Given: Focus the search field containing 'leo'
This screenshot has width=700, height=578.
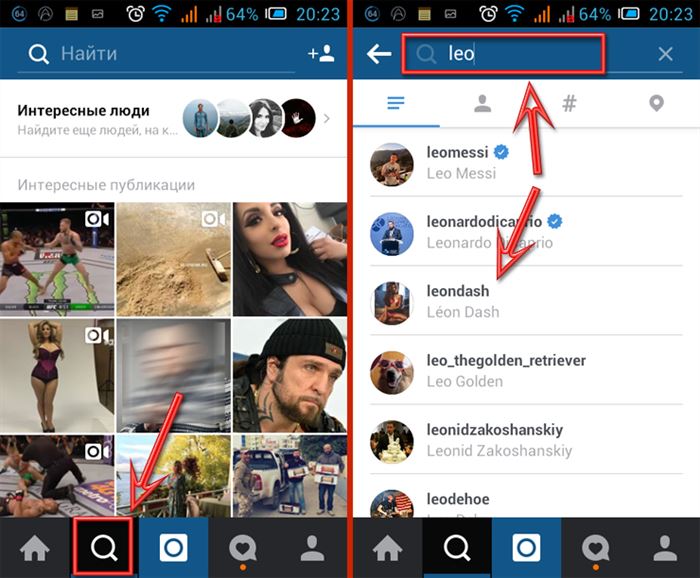Looking at the screenshot, I should 503,54.
